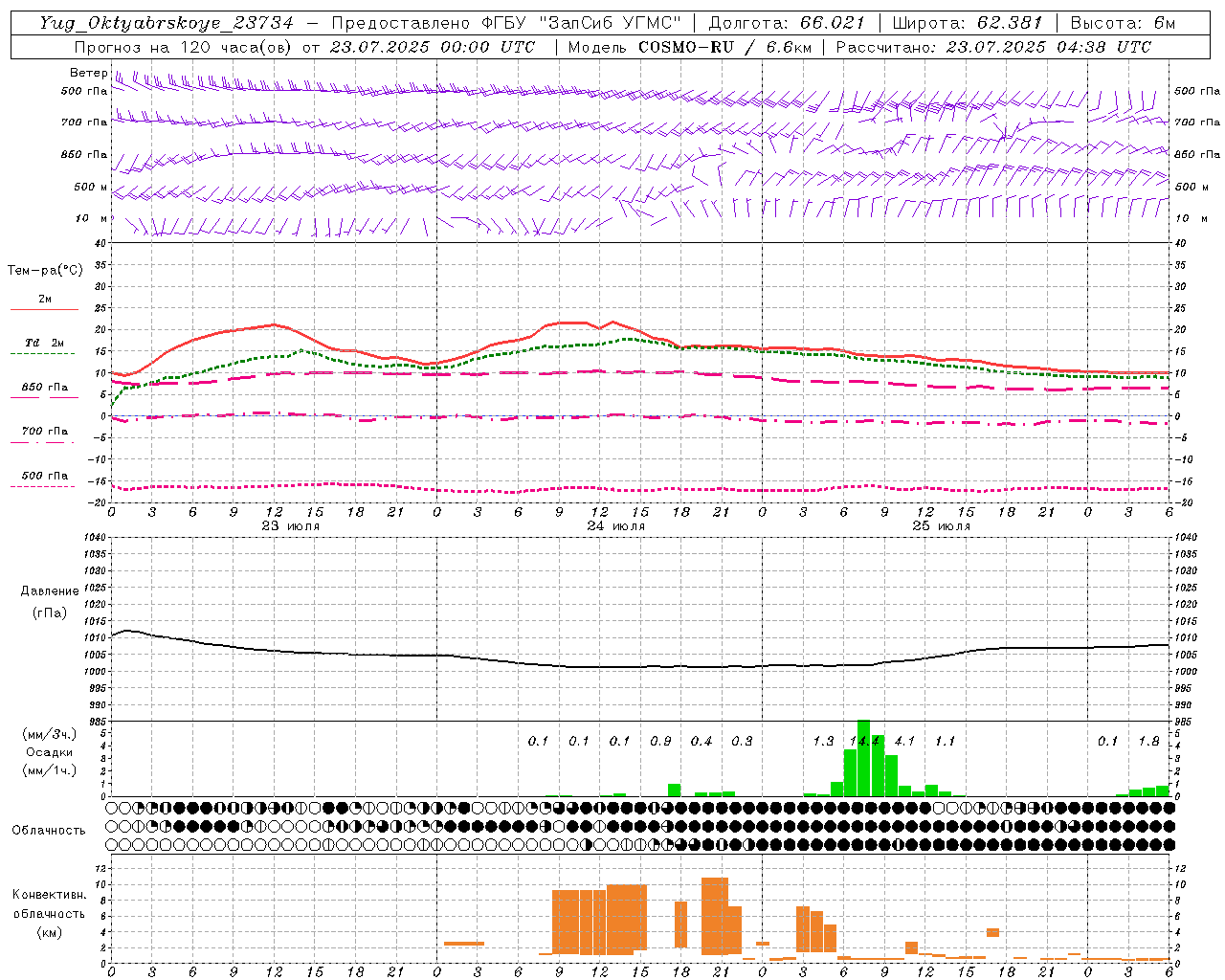Click the (гПа) unit label under Давление
The height and width of the screenshot is (980, 1225).
tap(50, 613)
